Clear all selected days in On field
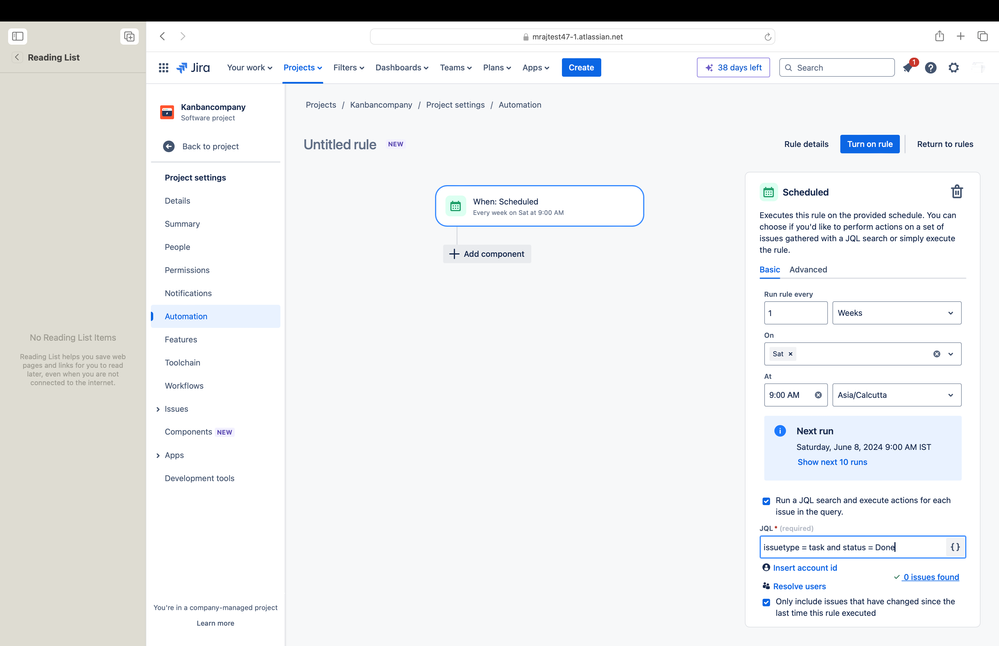 (x=937, y=354)
